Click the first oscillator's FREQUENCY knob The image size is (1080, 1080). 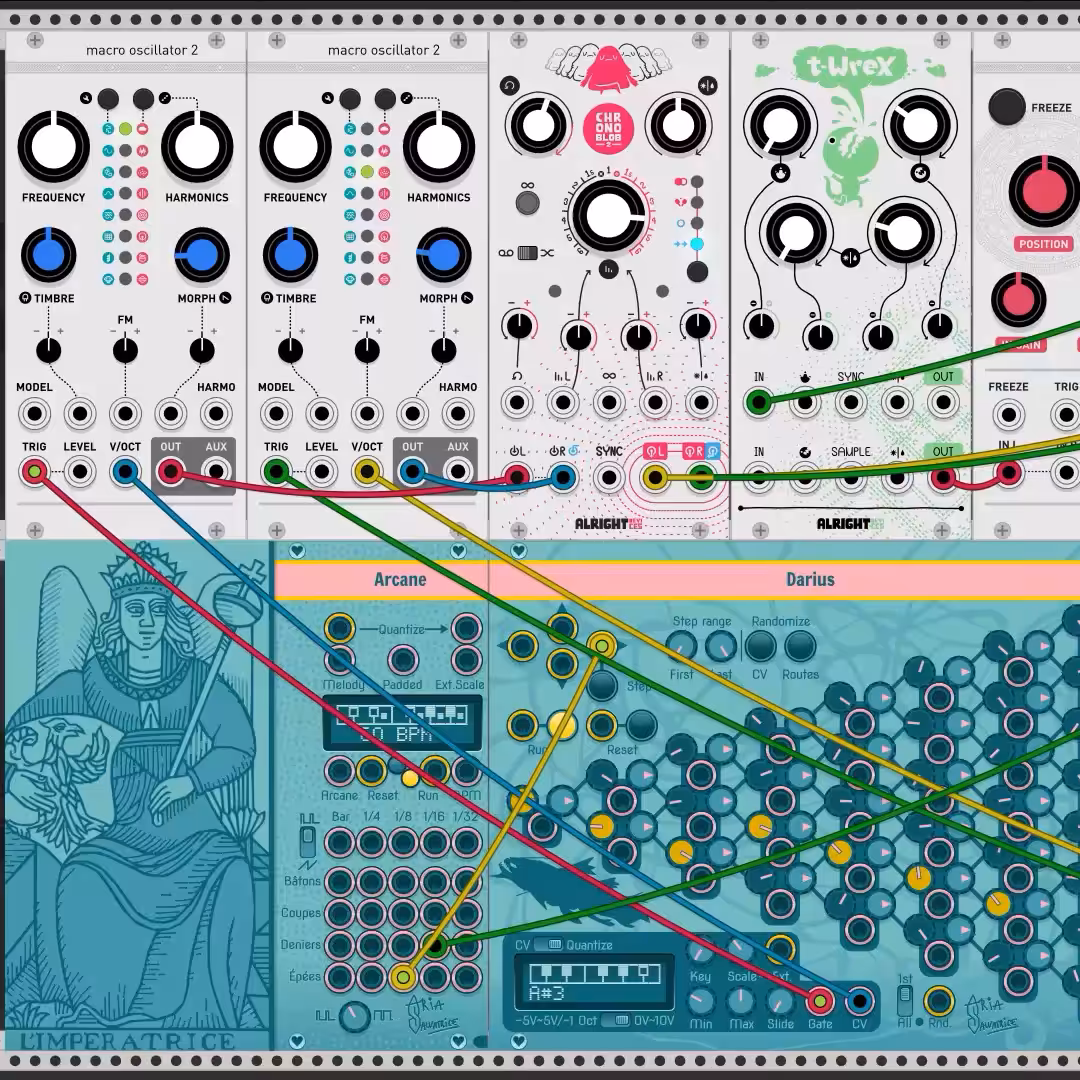(54, 147)
